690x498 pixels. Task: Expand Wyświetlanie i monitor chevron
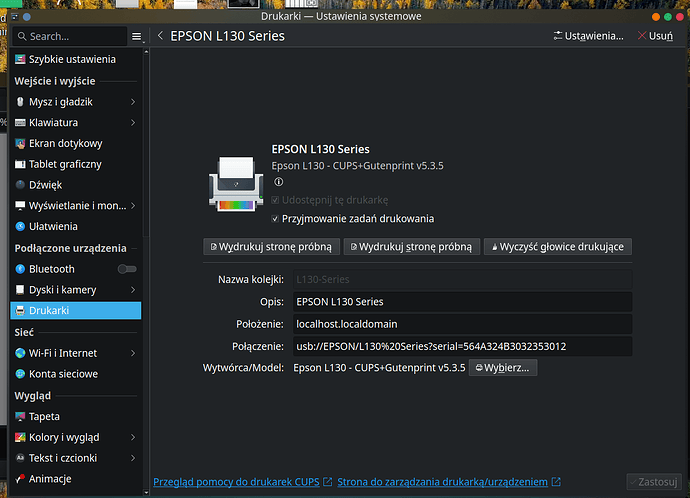[133, 205]
